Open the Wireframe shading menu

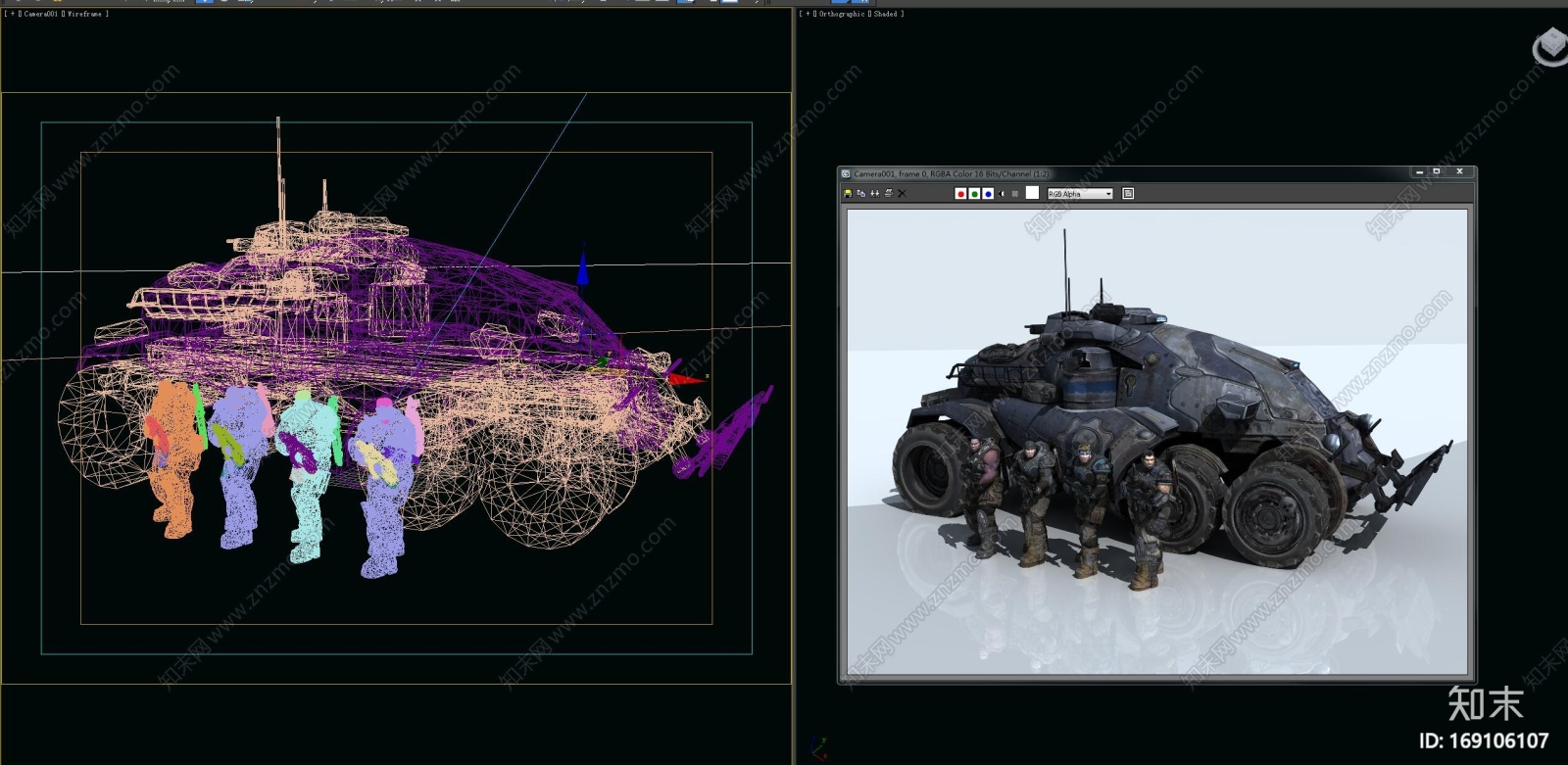click(84, 15)
